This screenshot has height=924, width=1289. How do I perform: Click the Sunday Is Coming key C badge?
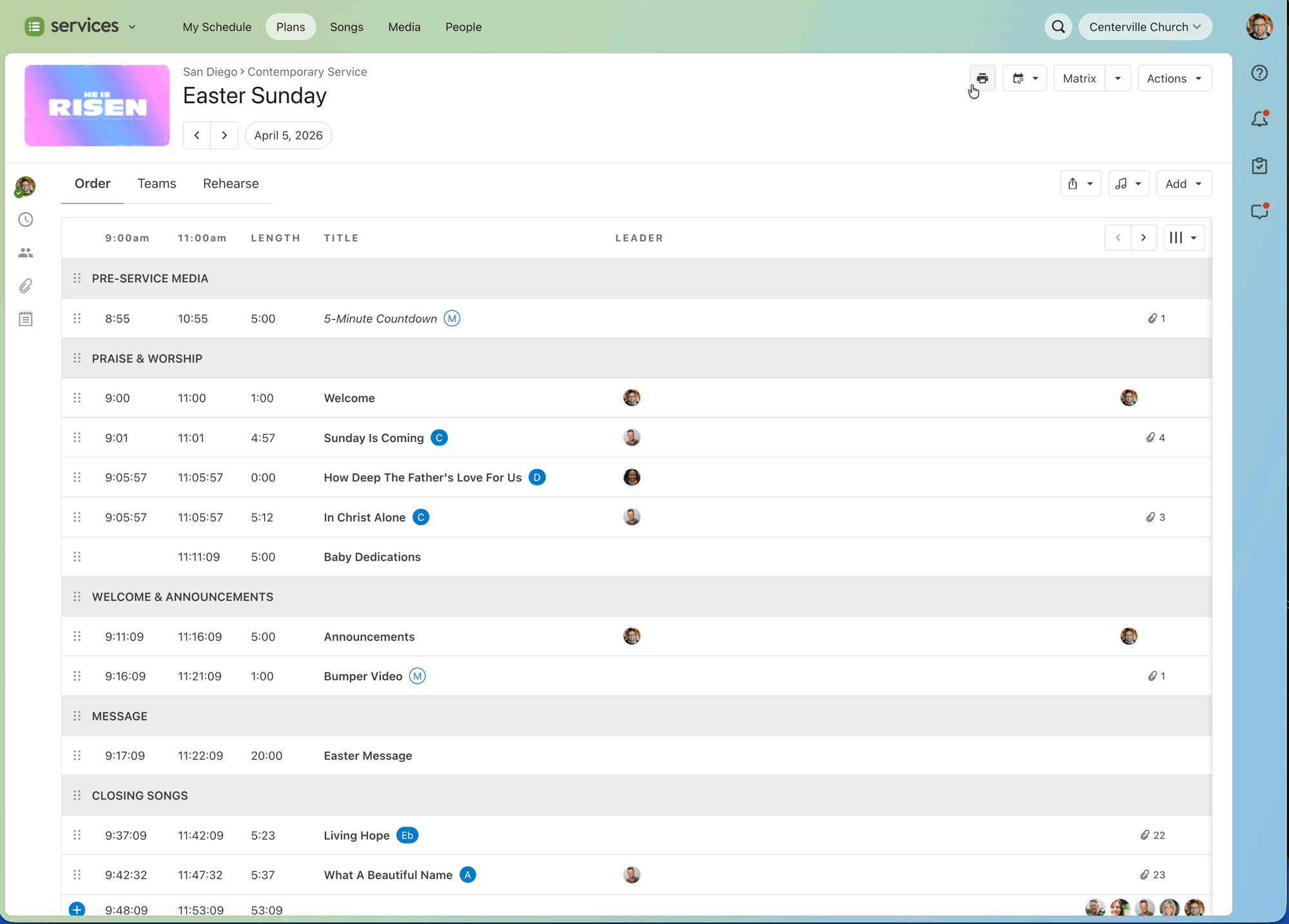pyautogui.click(x=439, y=438)
